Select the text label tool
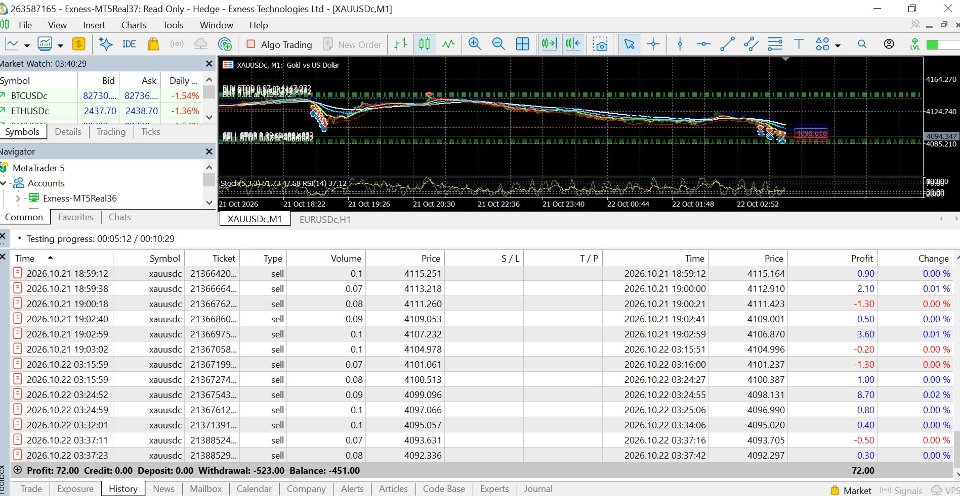Viewport: 960px width, 496px height. 799,44
